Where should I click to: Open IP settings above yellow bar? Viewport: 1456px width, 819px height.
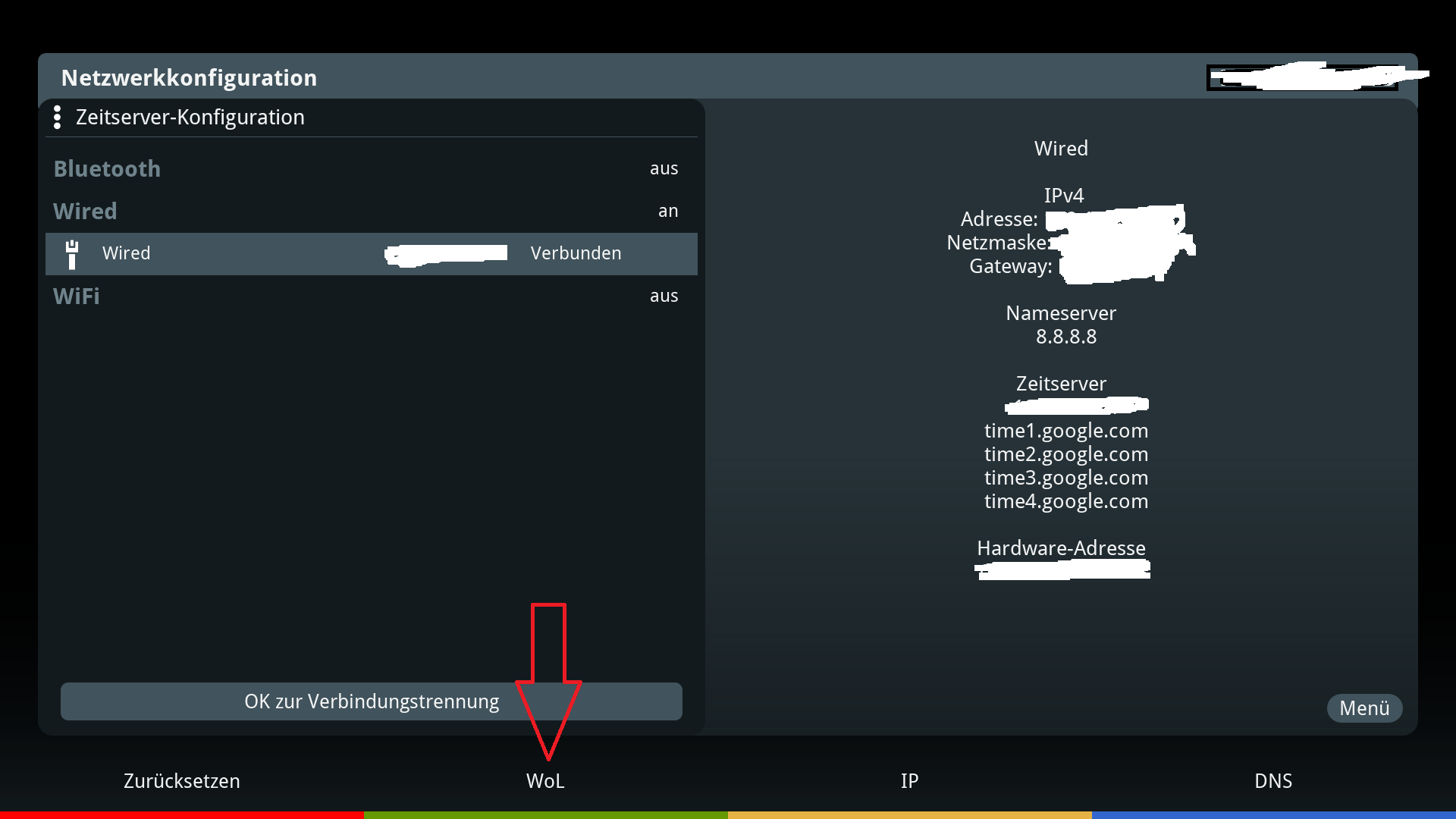coord(909,781)
